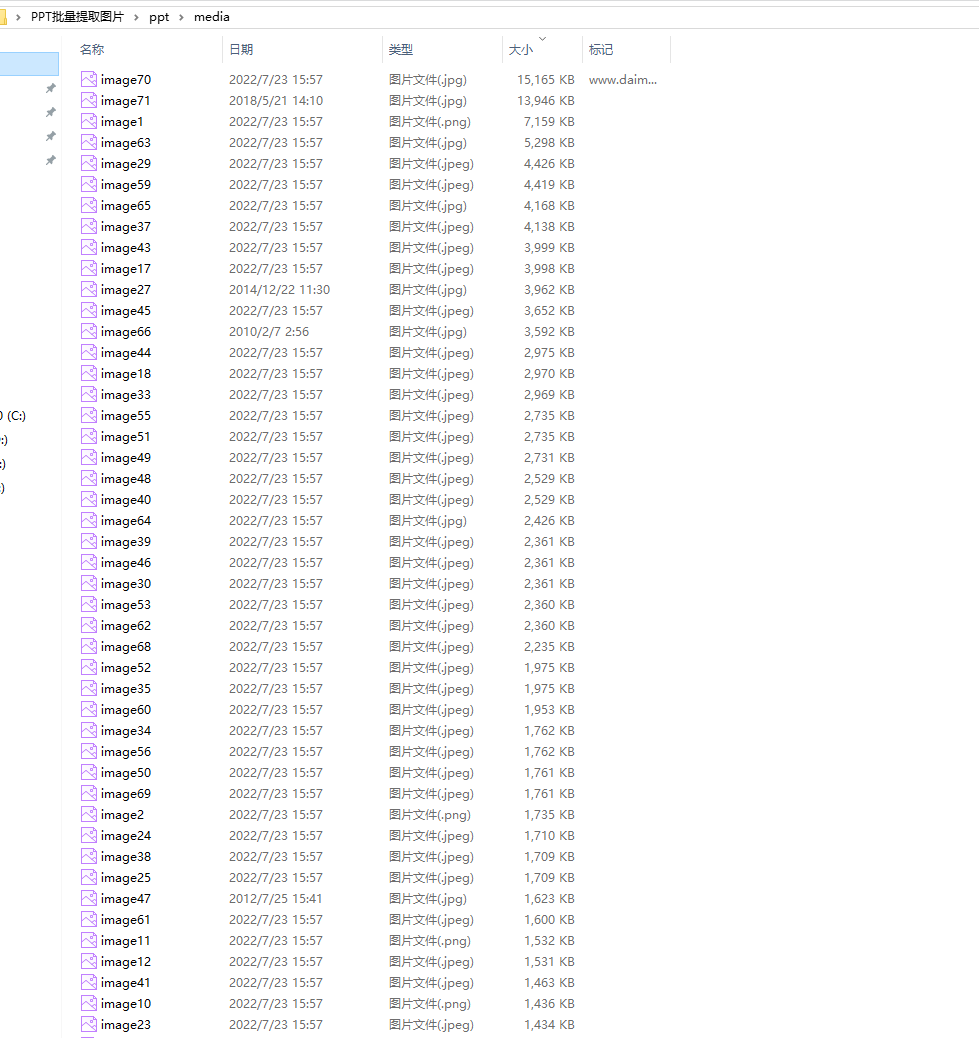Select file name image38
The width and height of the screenshot is (979, 1038).
click(x=126, y=857)
